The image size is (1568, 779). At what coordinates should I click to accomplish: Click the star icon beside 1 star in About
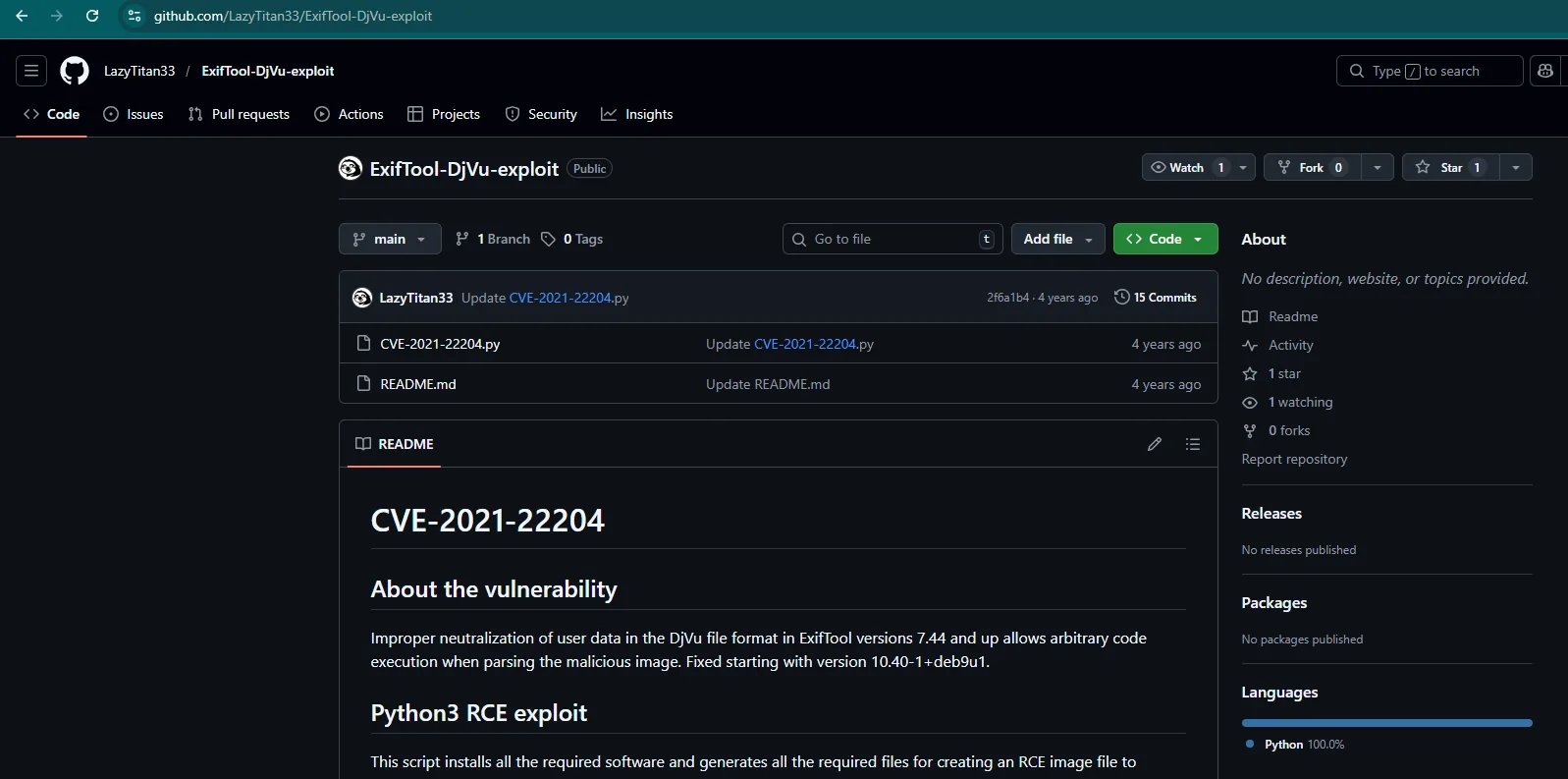1250,373
